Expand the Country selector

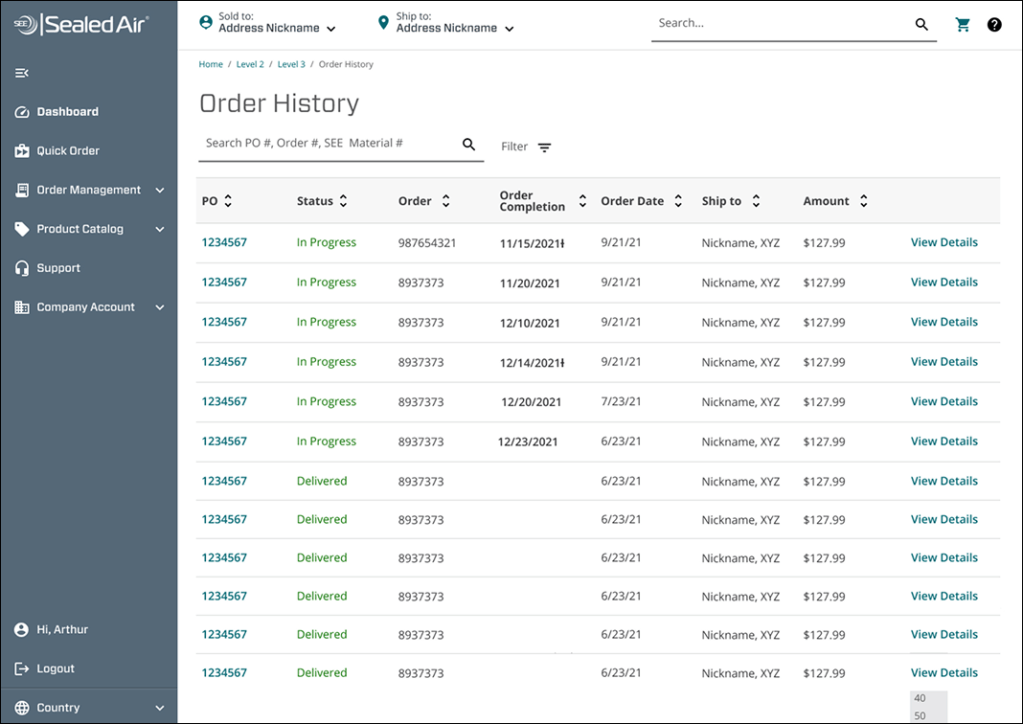(x=159, y=708)
